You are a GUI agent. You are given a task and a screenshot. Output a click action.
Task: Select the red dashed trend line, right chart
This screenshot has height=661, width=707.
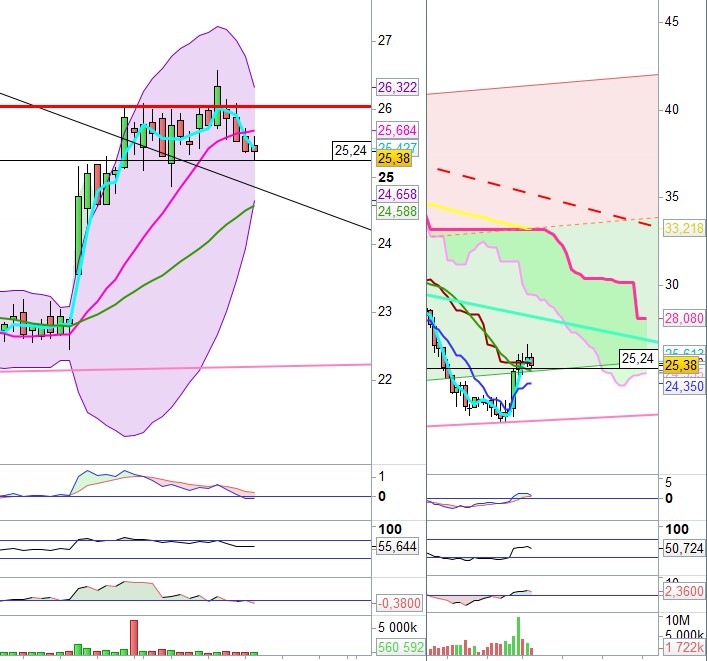coord(540,196)
